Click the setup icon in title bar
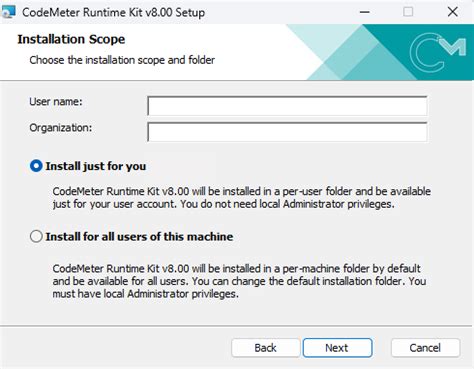This screenshot has height=369, width=474. (8, 12)
